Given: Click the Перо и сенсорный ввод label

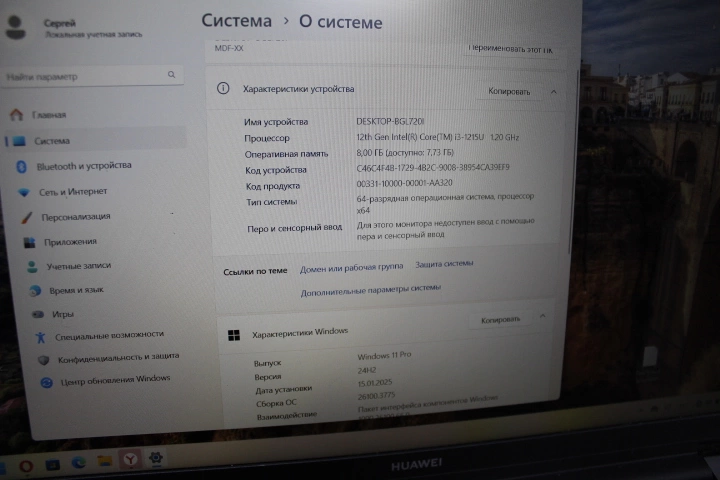Looking at the screenshot, I should pos(294,228).
